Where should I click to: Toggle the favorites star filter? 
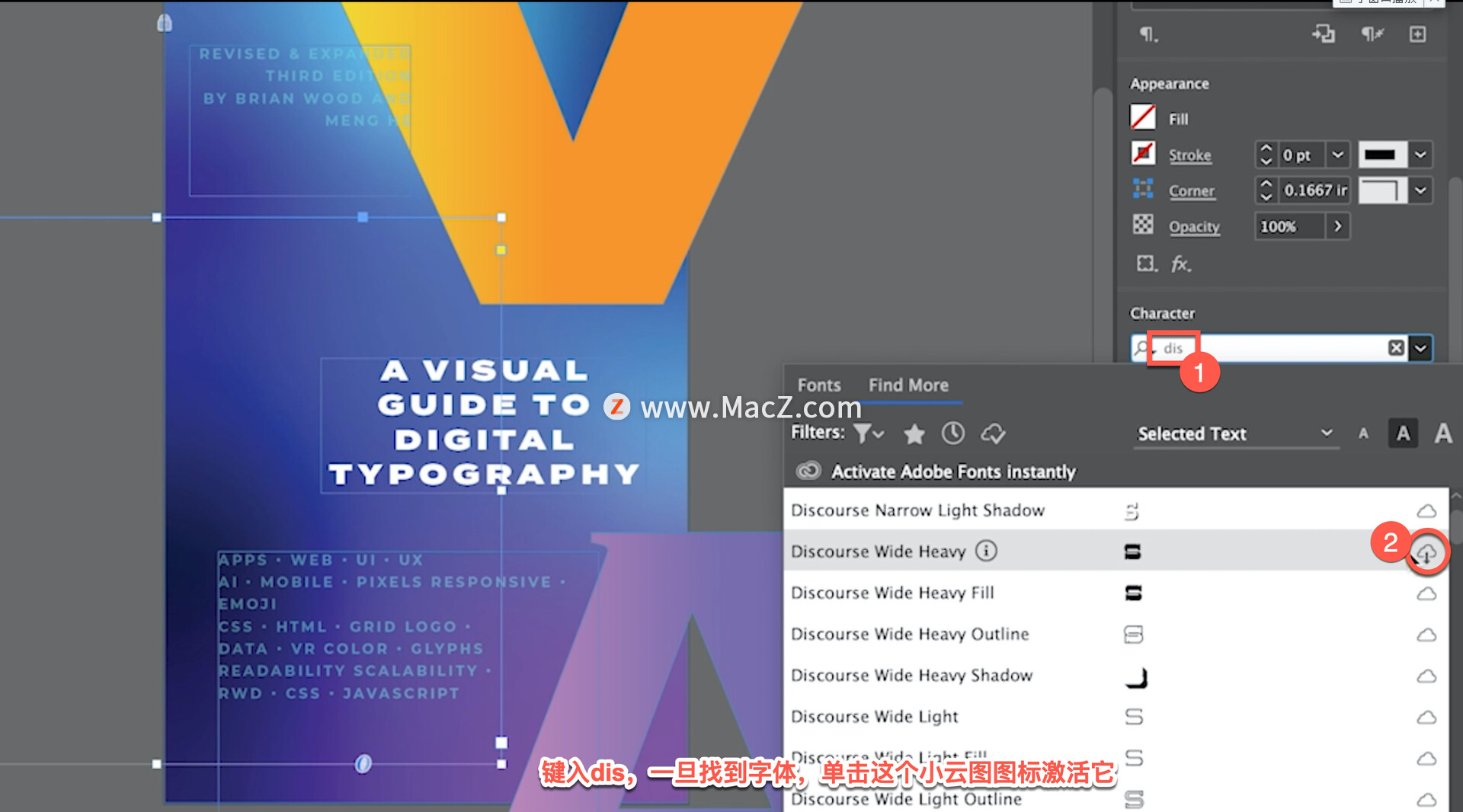pos(914,434)
